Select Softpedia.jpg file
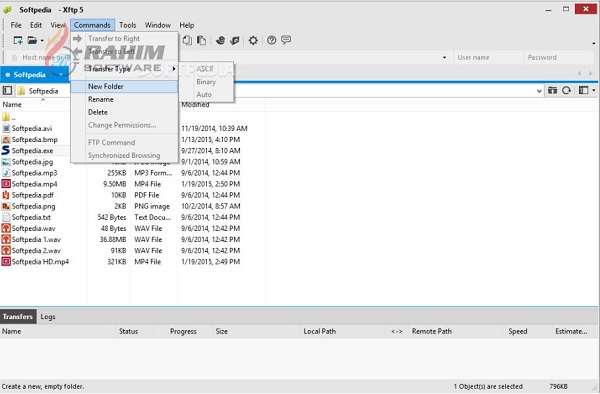 pyautogui.click(x=33, y=162)
